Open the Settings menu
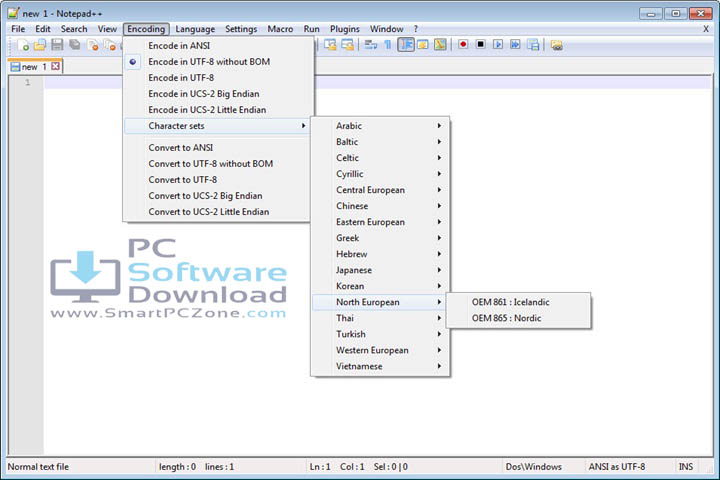 click(241, 29)
